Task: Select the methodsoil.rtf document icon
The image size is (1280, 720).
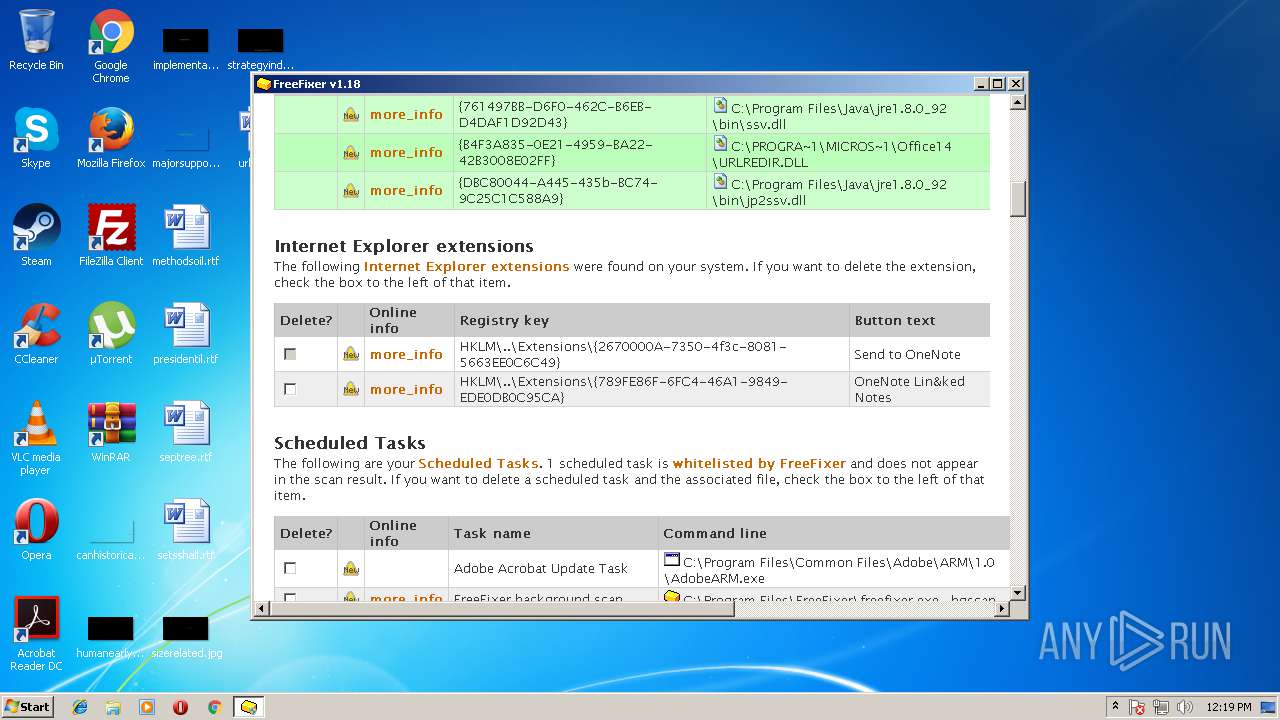Action: (186, 236)
